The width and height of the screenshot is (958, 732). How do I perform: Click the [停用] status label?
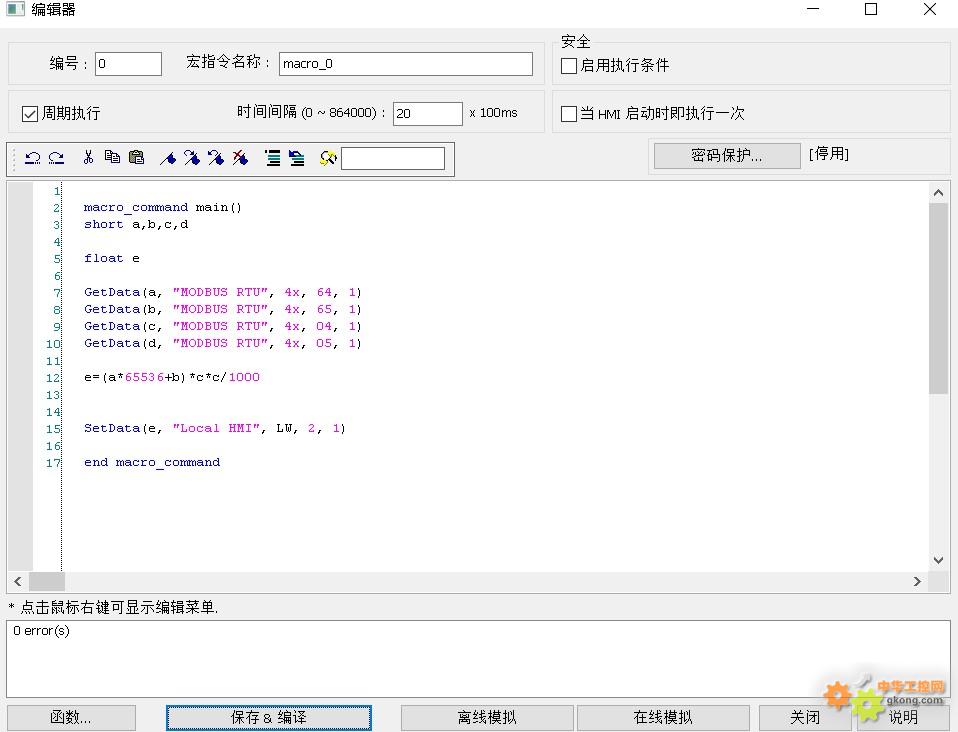click(x=828, y=154)
